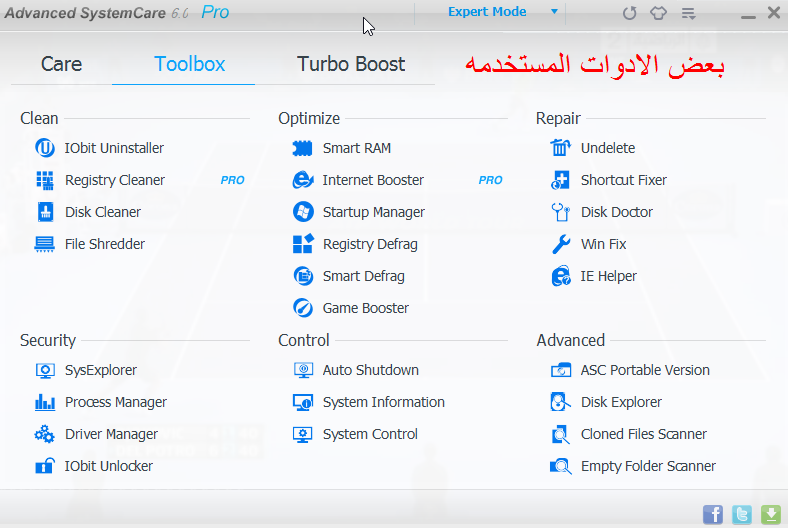Share via the Facebook icon
788x528 pixels.
coord(713,514)
